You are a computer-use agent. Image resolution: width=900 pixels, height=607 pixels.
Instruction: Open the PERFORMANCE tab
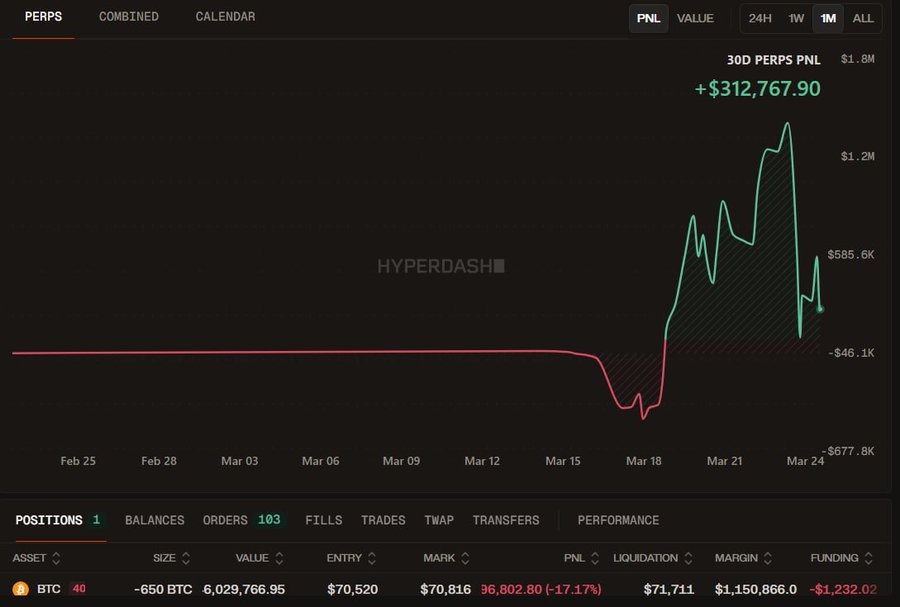[x=618, y=520]
